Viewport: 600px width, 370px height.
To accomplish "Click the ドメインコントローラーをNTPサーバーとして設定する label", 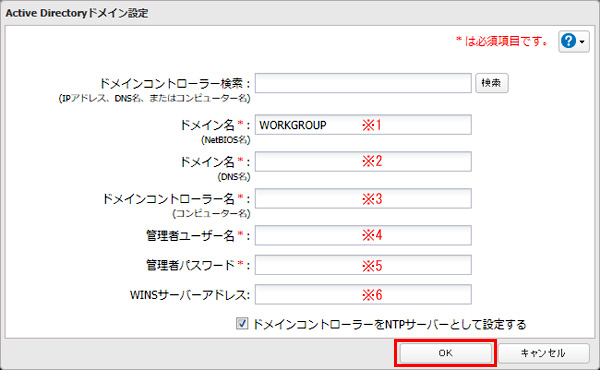I will [390, 324].
